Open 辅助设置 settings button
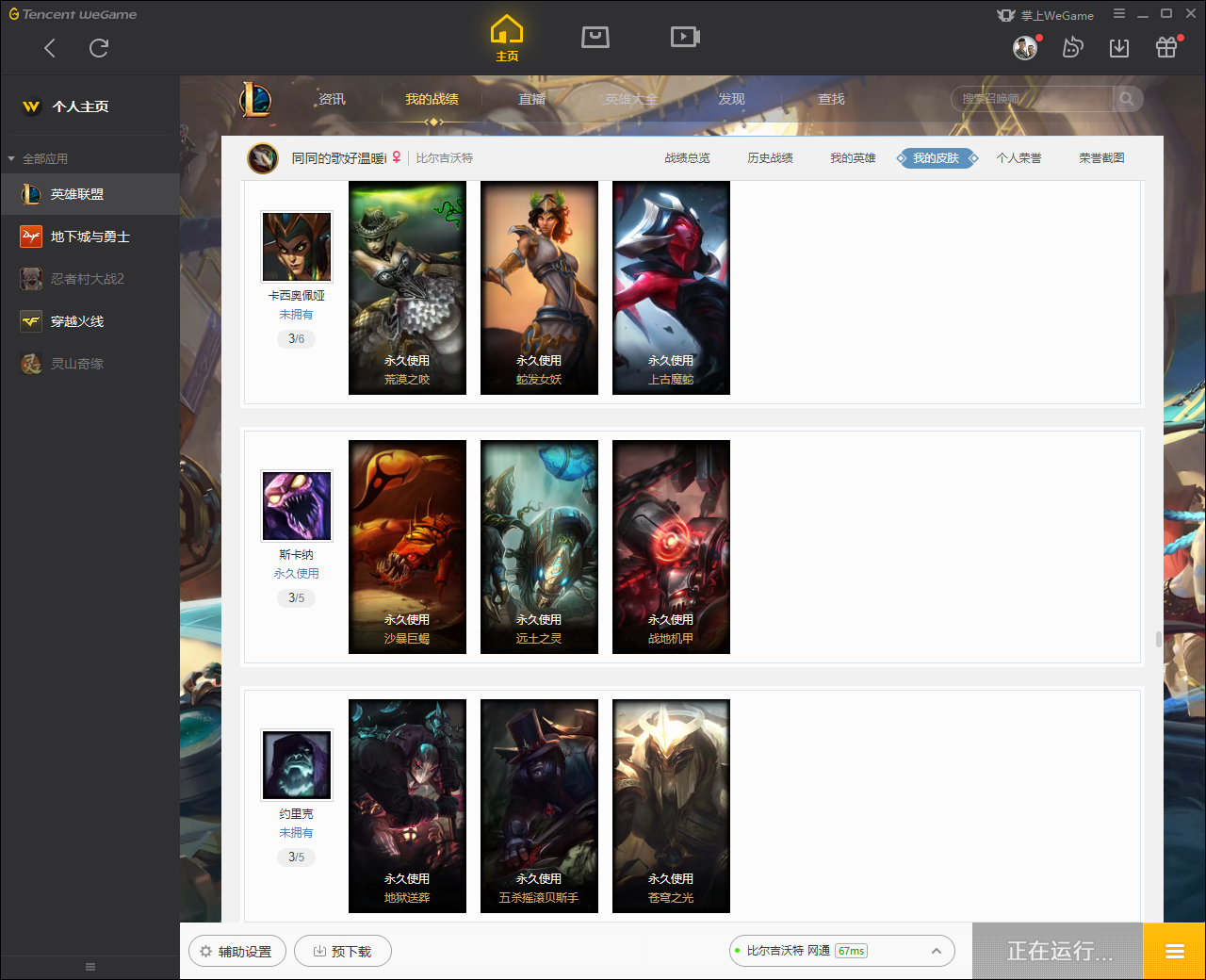The height and width of the screenshot is (980, 1206). 236,952
